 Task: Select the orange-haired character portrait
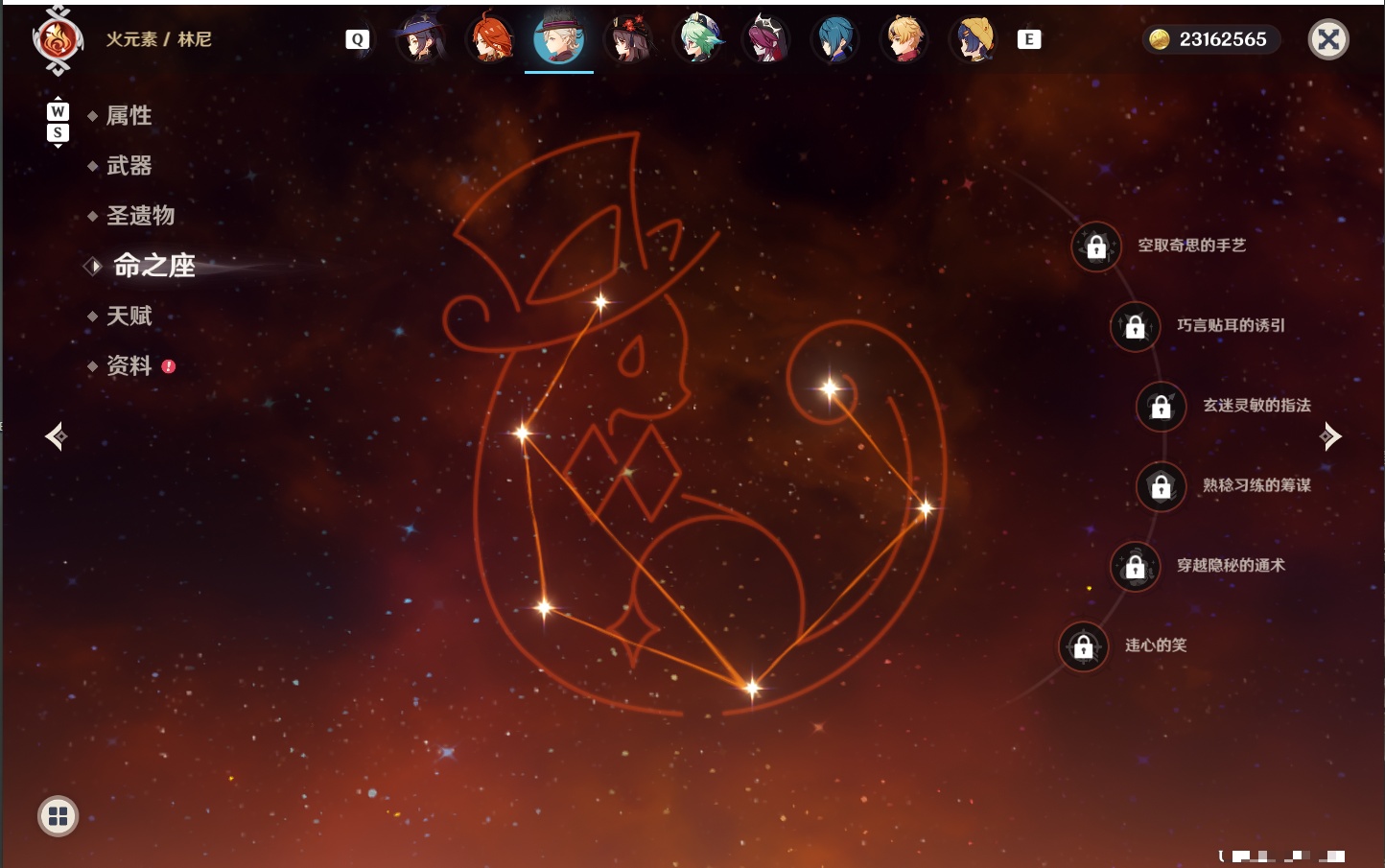point(490,39)
